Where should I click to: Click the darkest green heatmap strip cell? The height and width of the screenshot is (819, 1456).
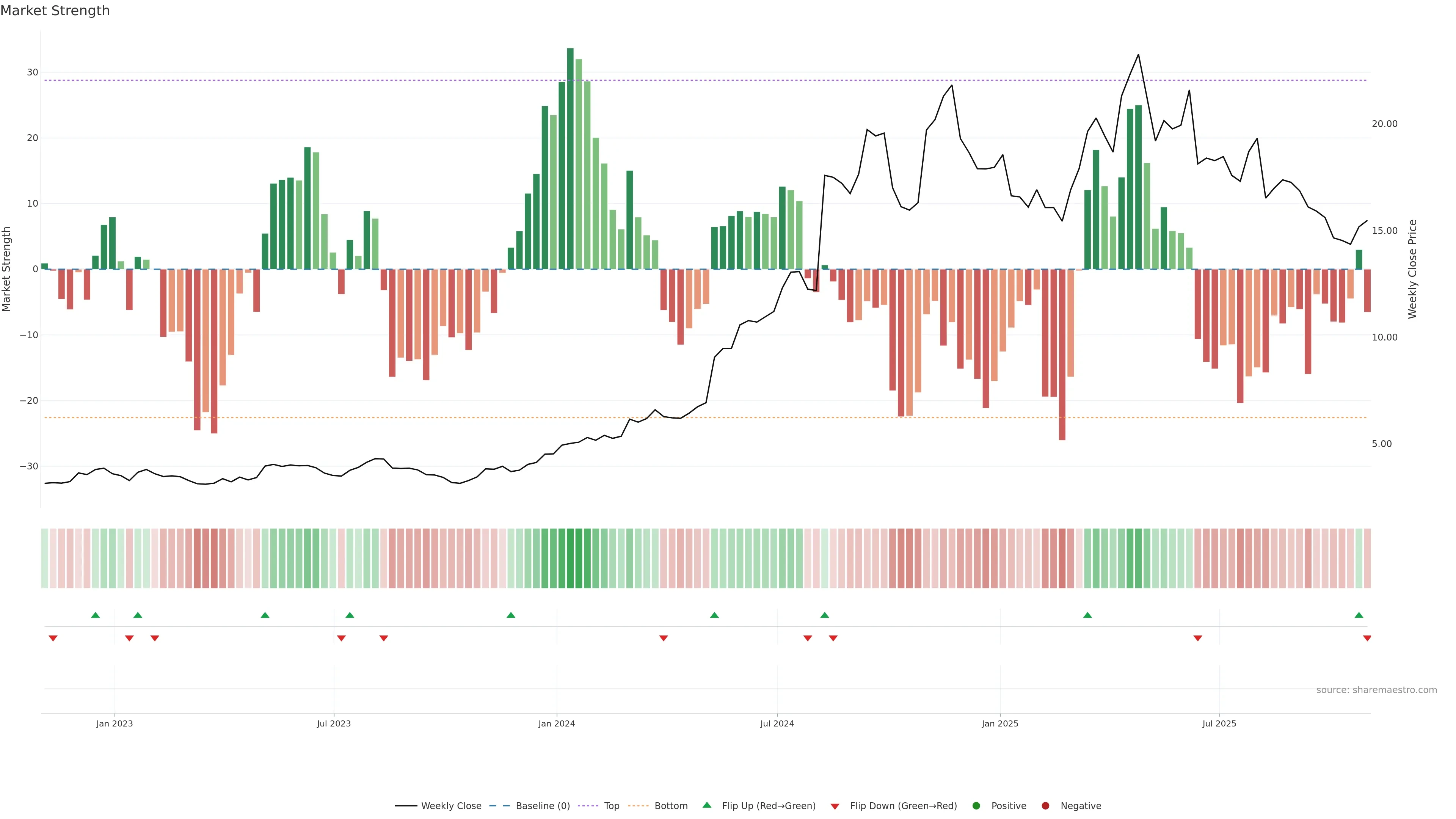tap(570, 559)
